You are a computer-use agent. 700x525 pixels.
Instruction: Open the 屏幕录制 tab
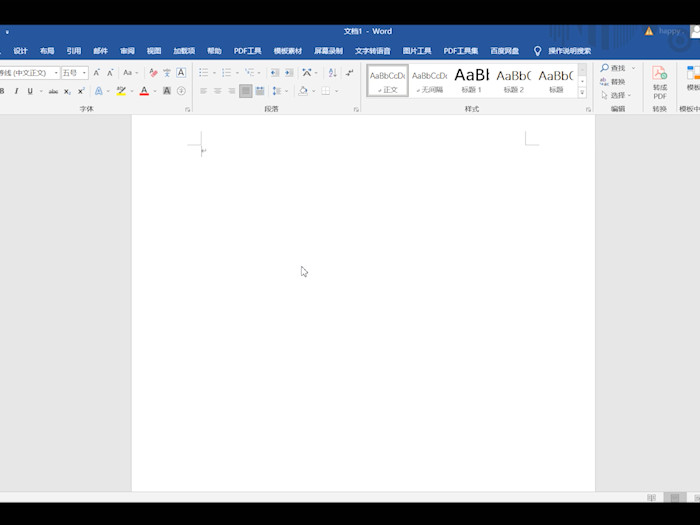328,51
